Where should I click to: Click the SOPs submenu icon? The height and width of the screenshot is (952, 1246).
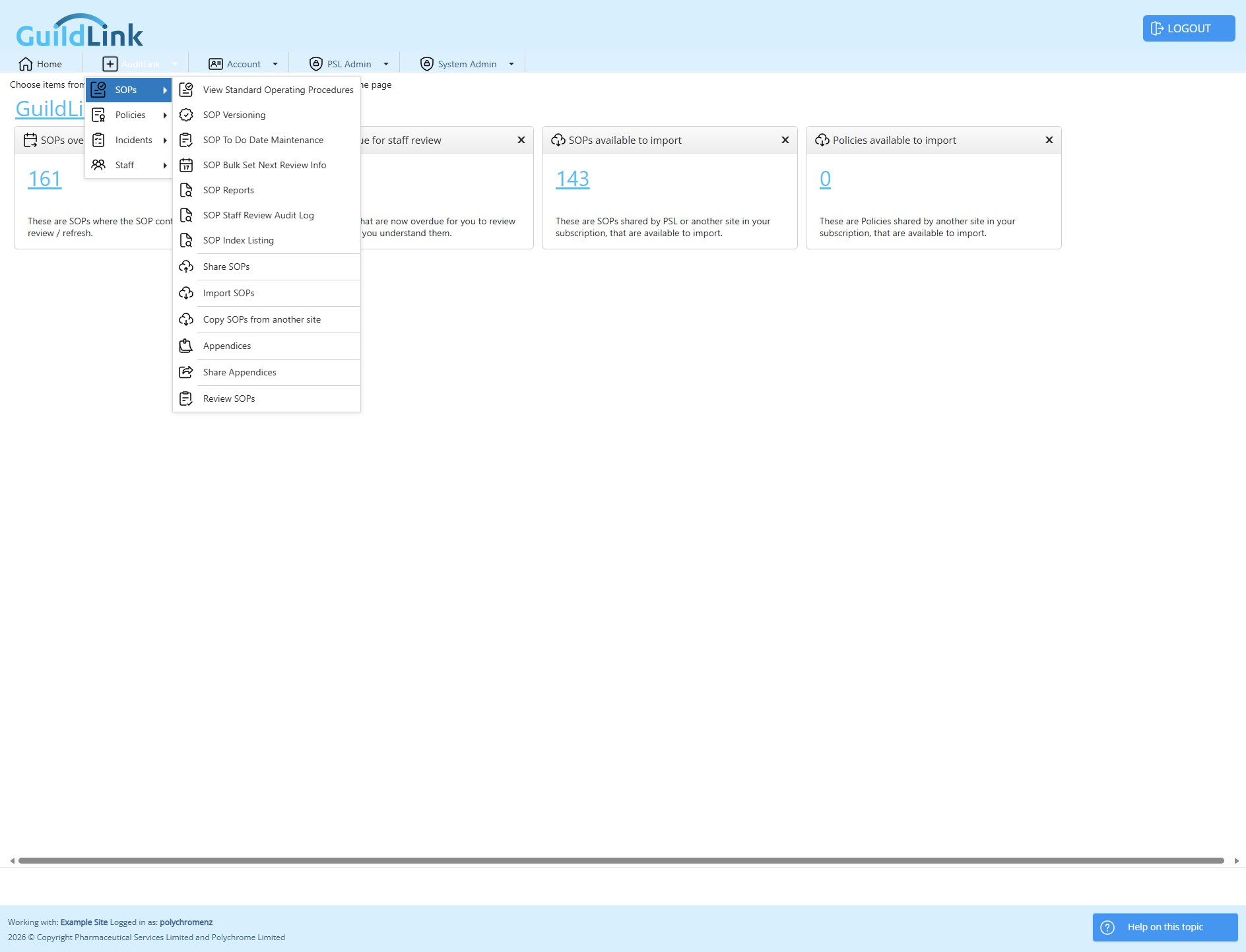(98, 90)
